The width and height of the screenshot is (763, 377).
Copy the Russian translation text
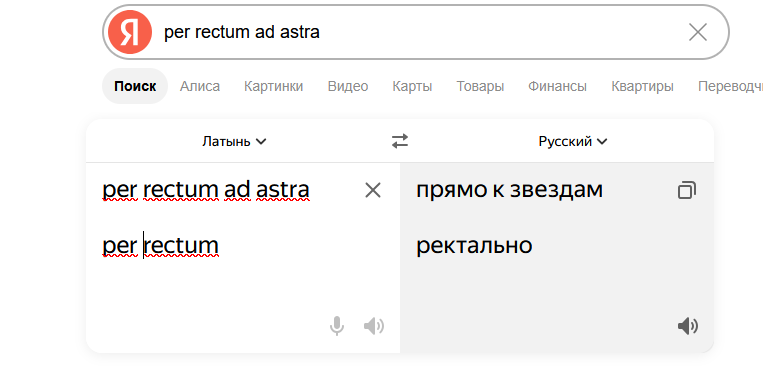tap(687, 190)
